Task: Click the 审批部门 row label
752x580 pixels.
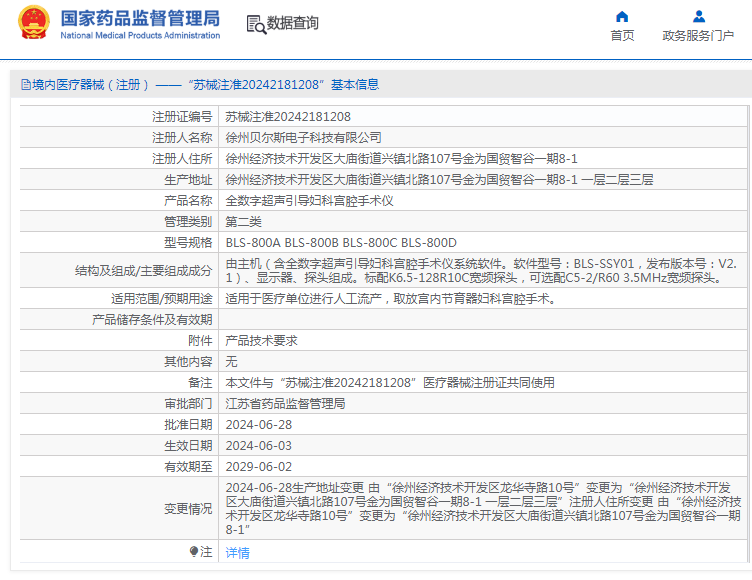Action: click(x=188, y=404)
